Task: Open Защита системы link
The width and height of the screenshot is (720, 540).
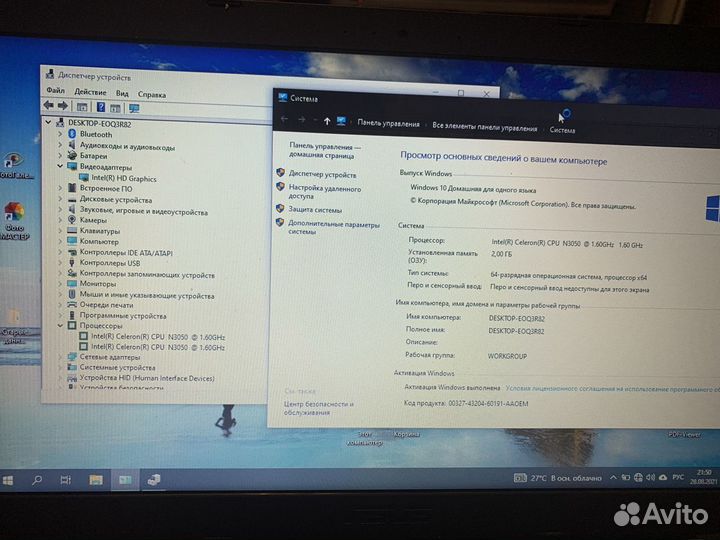Action: point(315,209)
